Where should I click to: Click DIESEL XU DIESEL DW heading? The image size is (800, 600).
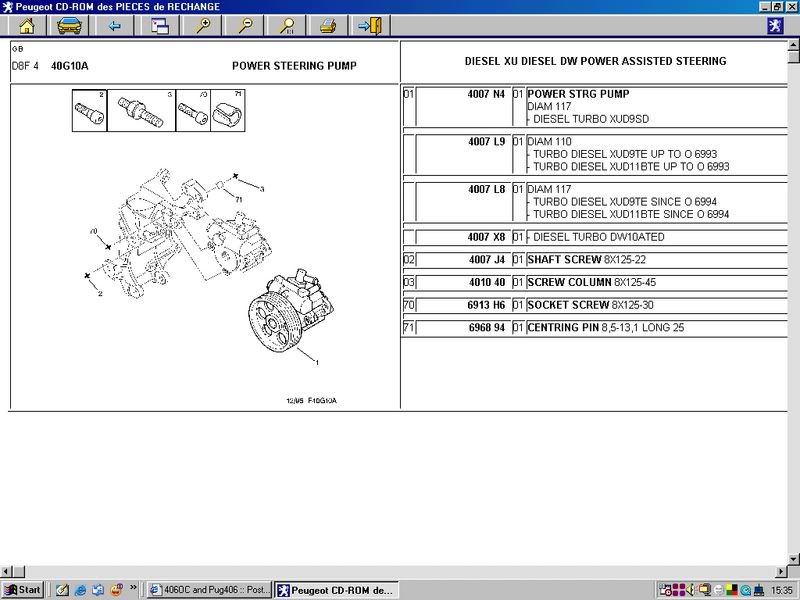click(x=595, y=61)
